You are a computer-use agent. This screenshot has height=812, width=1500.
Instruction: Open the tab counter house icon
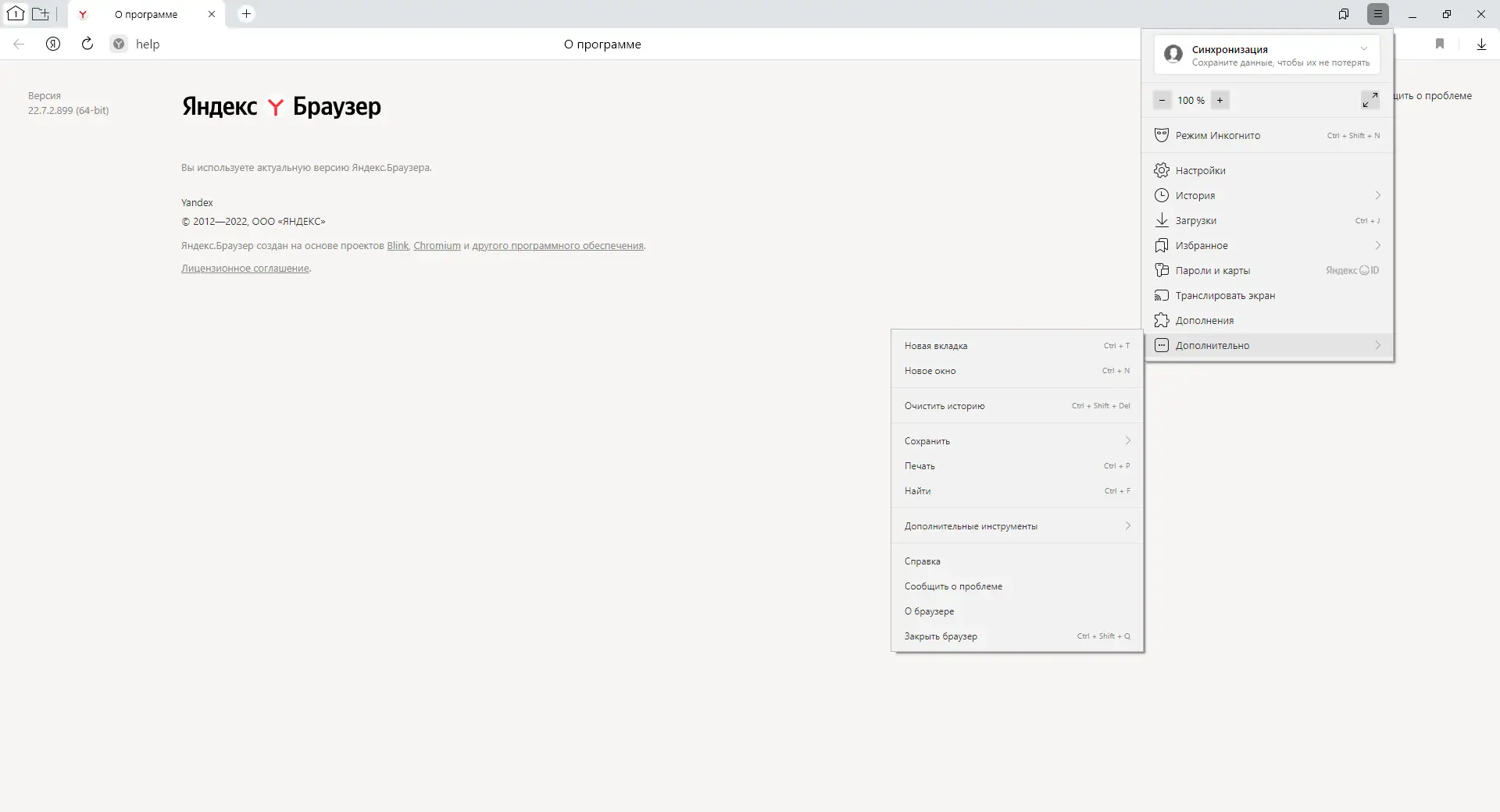16,14
